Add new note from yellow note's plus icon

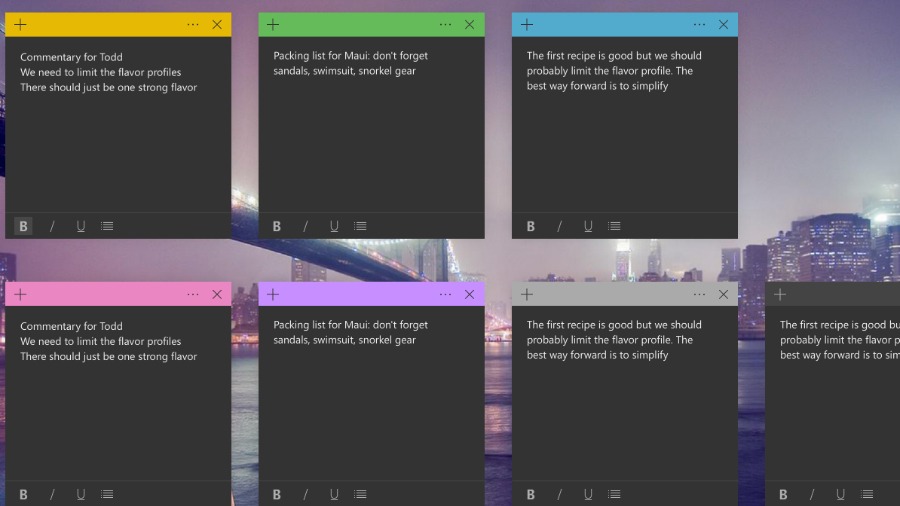[20, 25]
